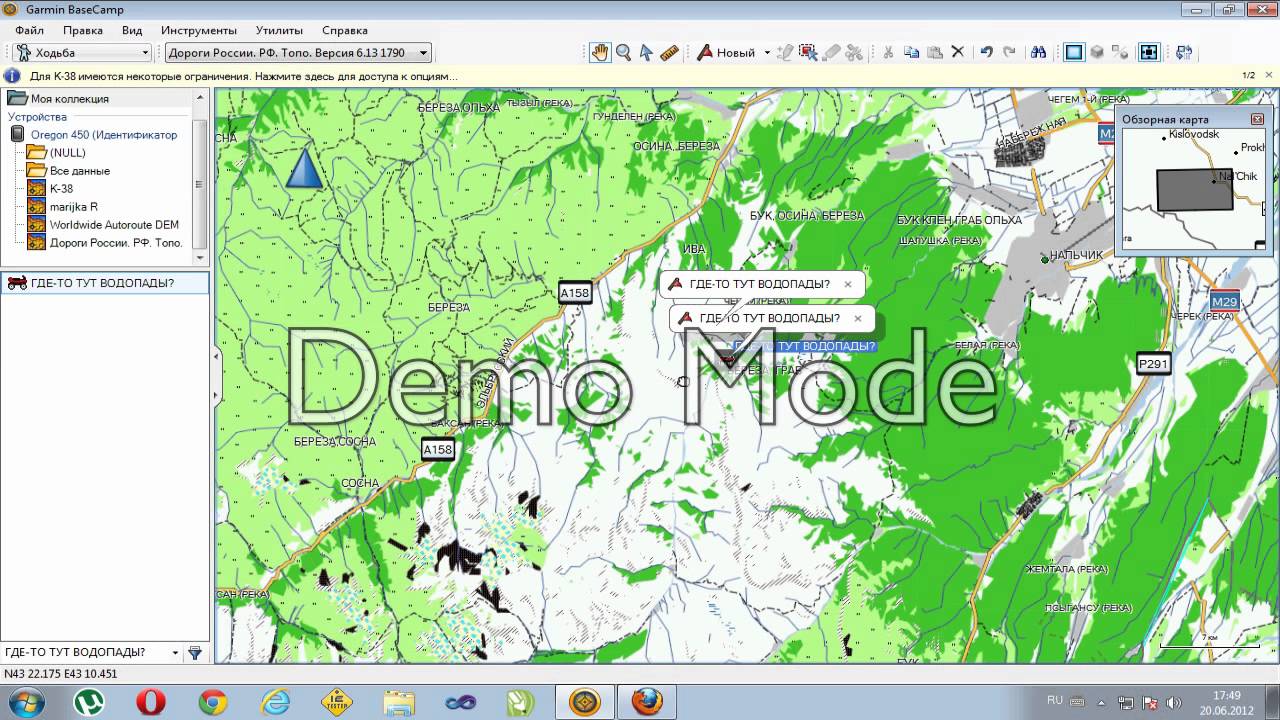Viewport: 1280px width, 720px height.
Task: Open Find with the binoculars icon
Action: coord(1038,52)
